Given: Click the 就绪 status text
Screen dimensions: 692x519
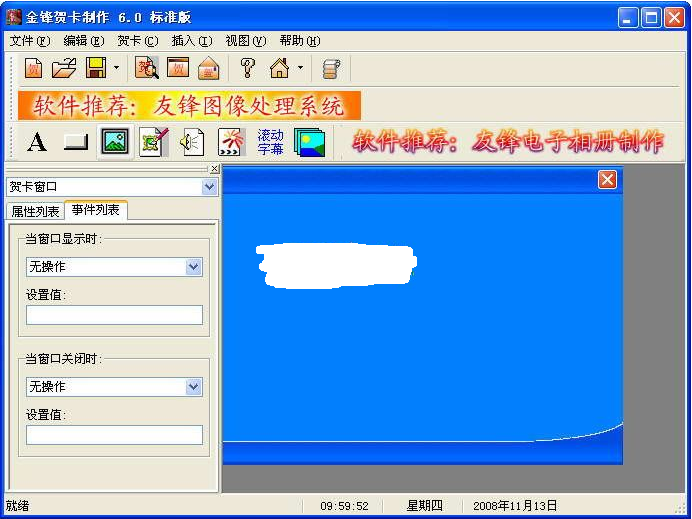Looking at the screenshot, I should [18, 506].
